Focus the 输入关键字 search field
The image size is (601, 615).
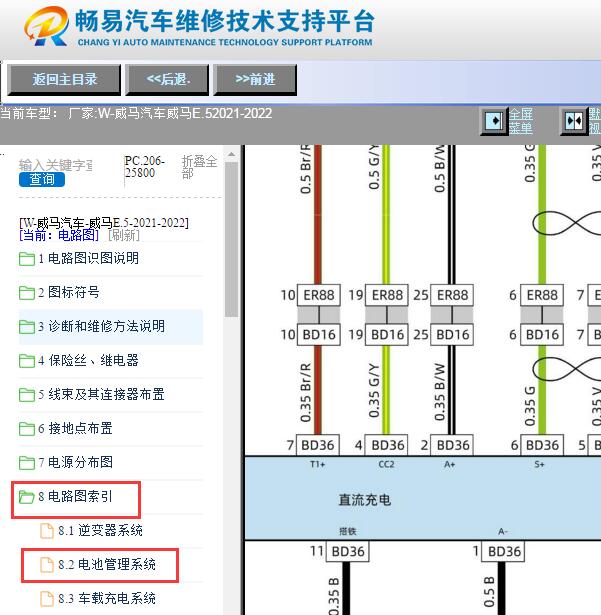click(x=55, y=165)
